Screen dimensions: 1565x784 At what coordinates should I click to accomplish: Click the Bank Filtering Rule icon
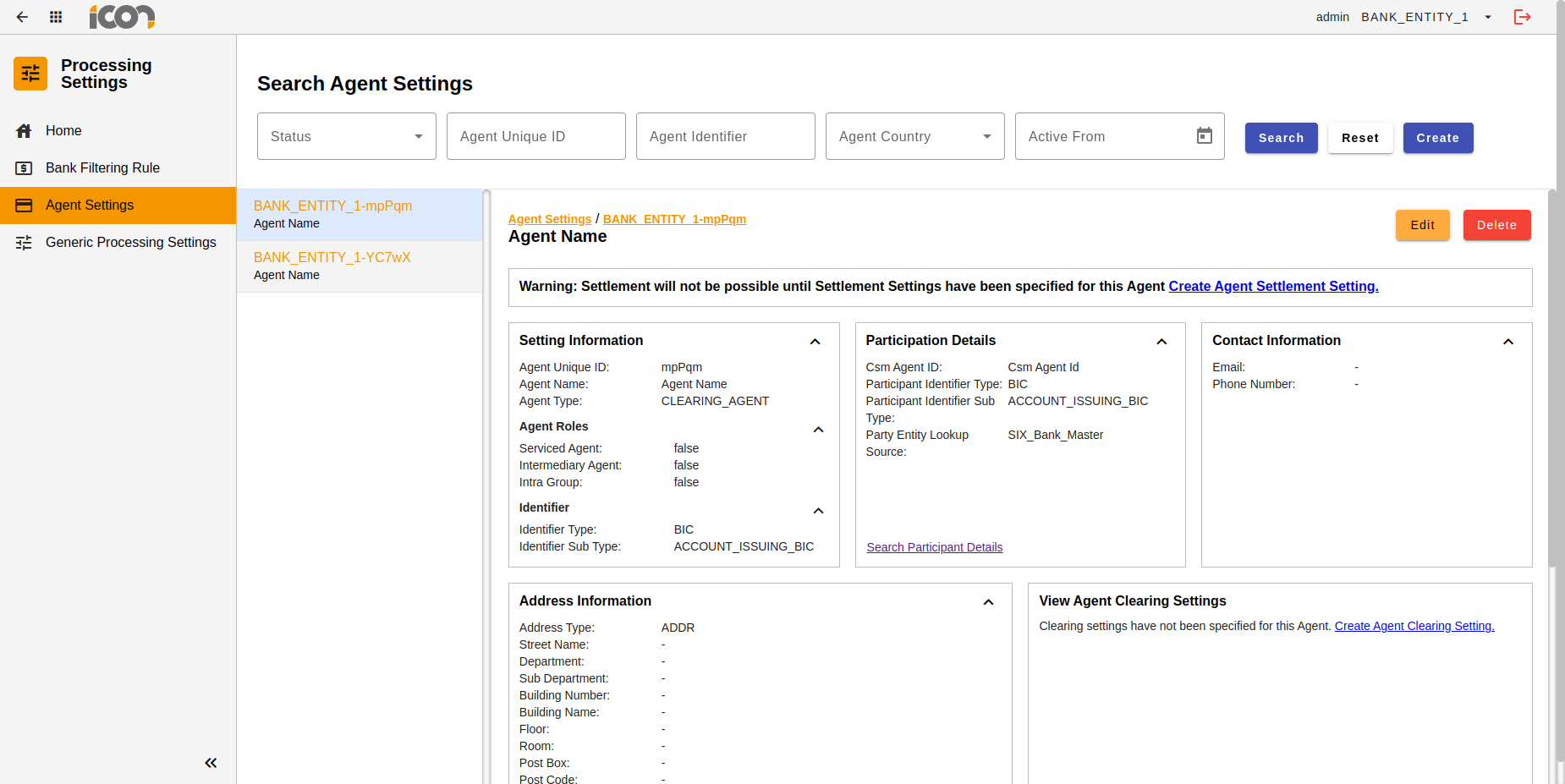tap(24, 168)
